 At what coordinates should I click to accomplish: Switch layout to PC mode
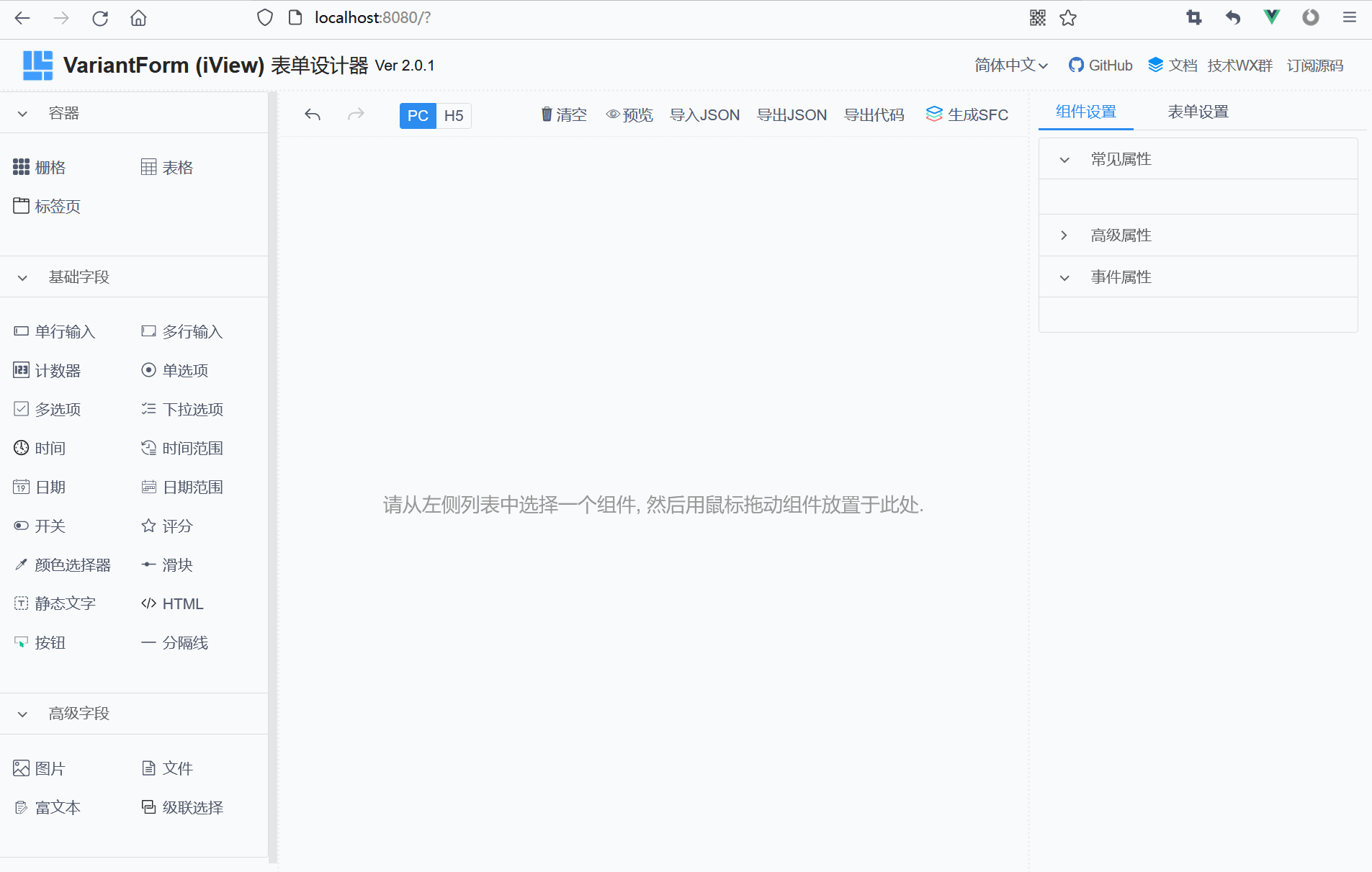[x=418, y=115]
